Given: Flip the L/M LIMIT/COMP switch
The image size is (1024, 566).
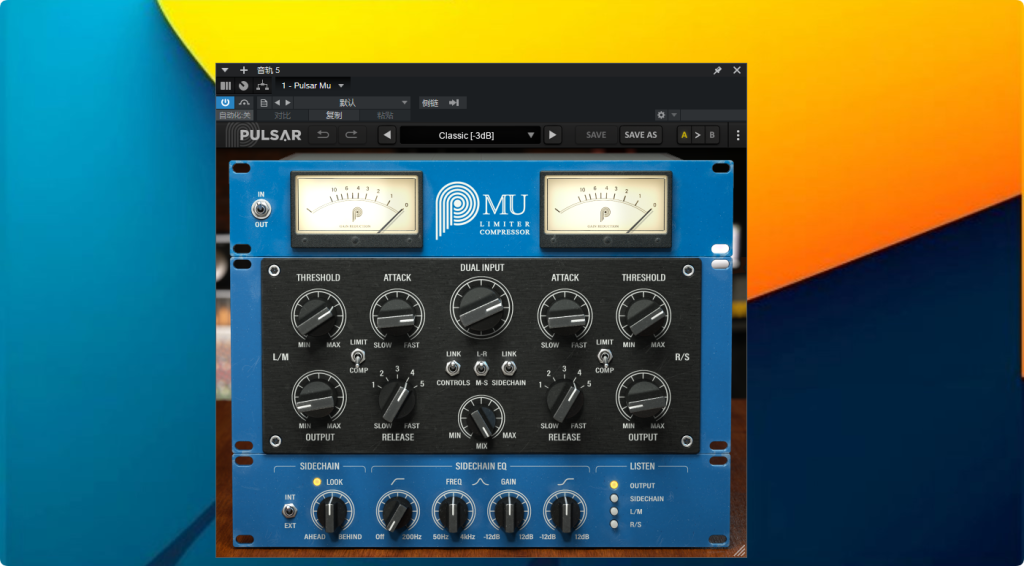Looking at the screenshot, I should [359, 356].
